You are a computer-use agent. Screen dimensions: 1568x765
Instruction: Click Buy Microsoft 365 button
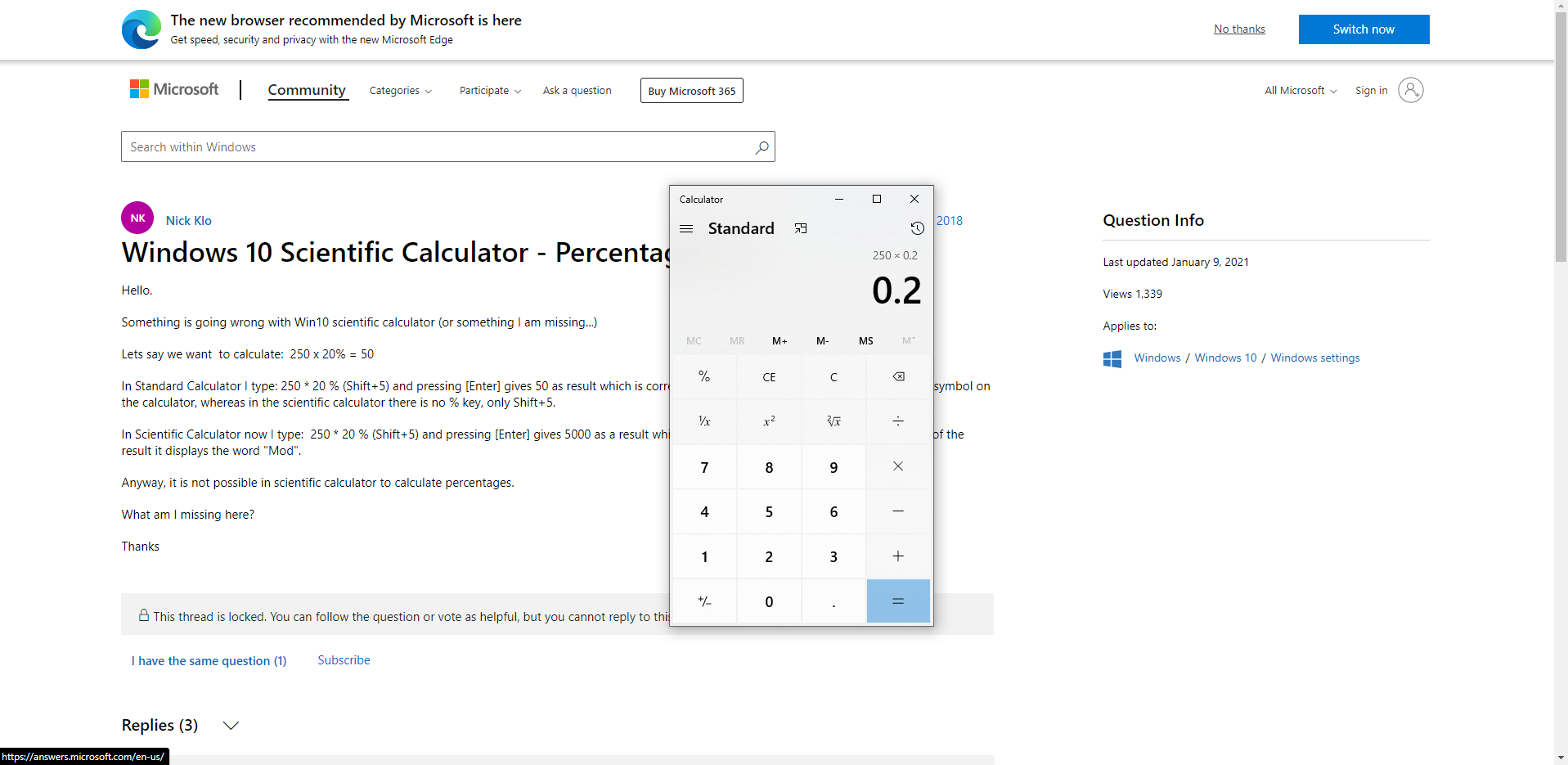point(692,91)
